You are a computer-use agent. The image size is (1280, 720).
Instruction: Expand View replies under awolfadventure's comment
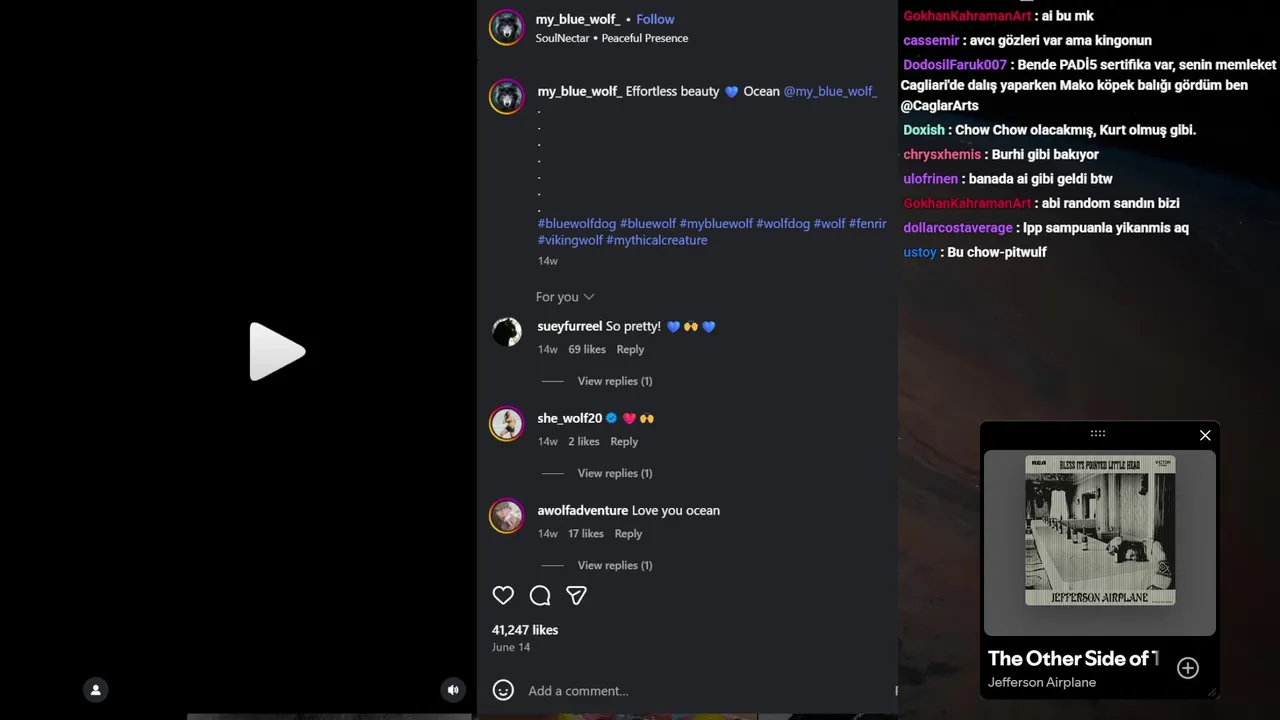(614, 565)
